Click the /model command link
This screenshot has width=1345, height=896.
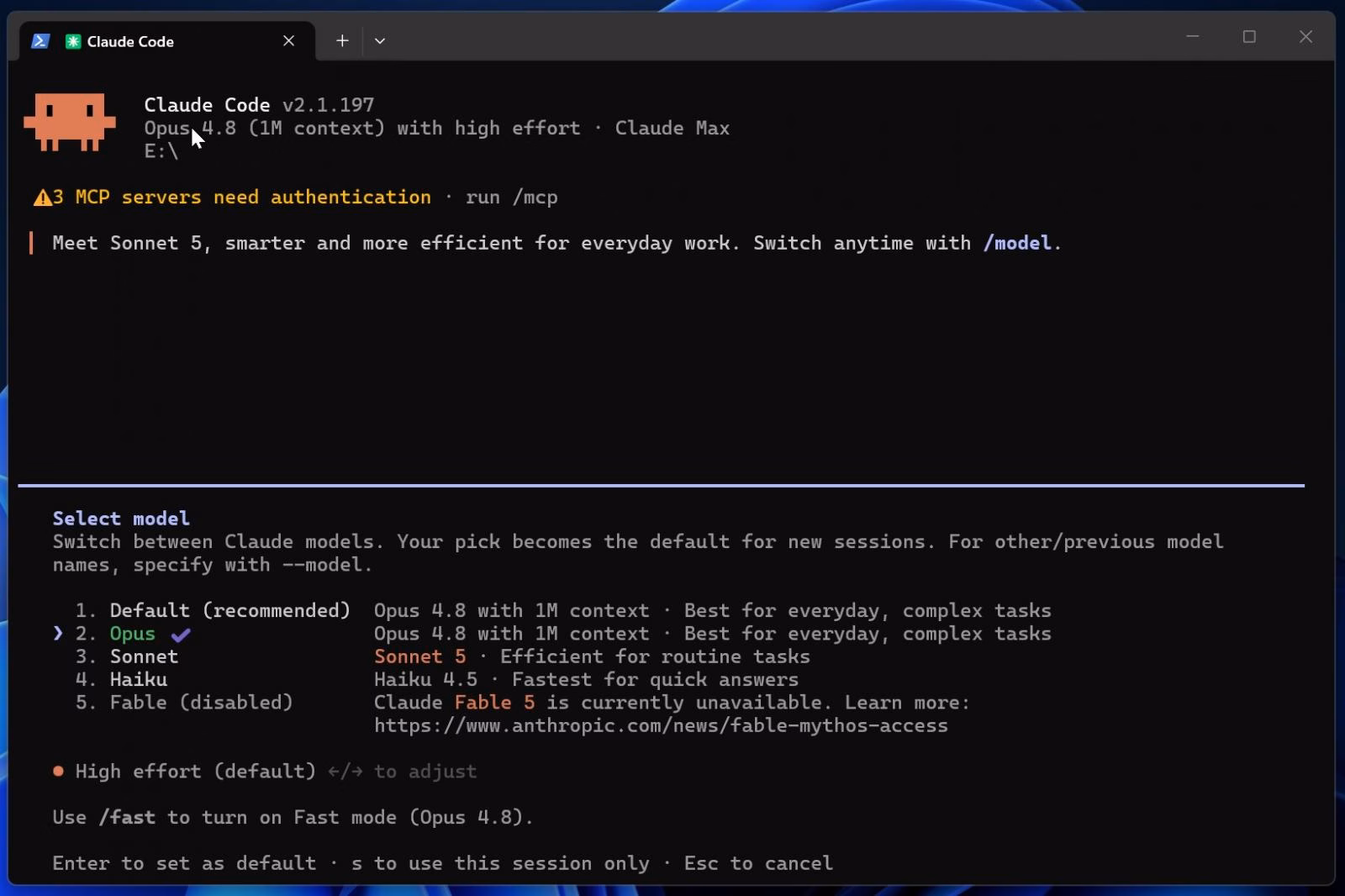coord(1017,243)
